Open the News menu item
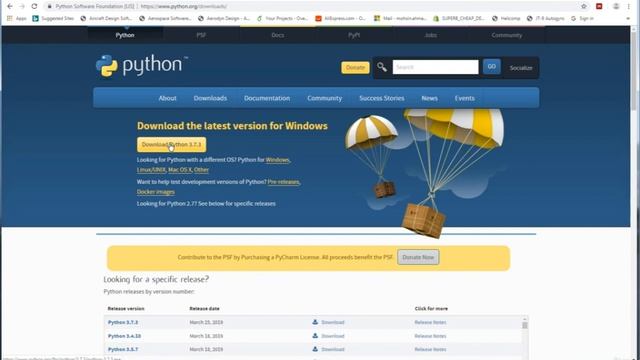The image size is (640, 360). (x=429, y=98)
